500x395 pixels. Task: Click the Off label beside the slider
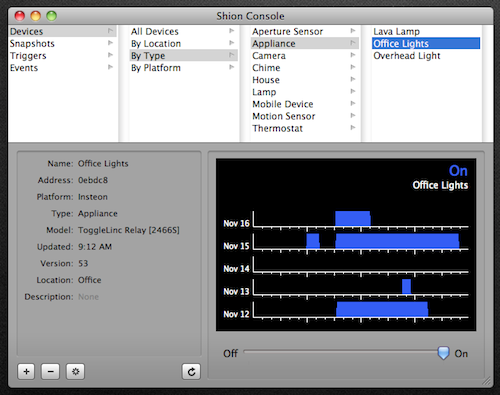230,353
